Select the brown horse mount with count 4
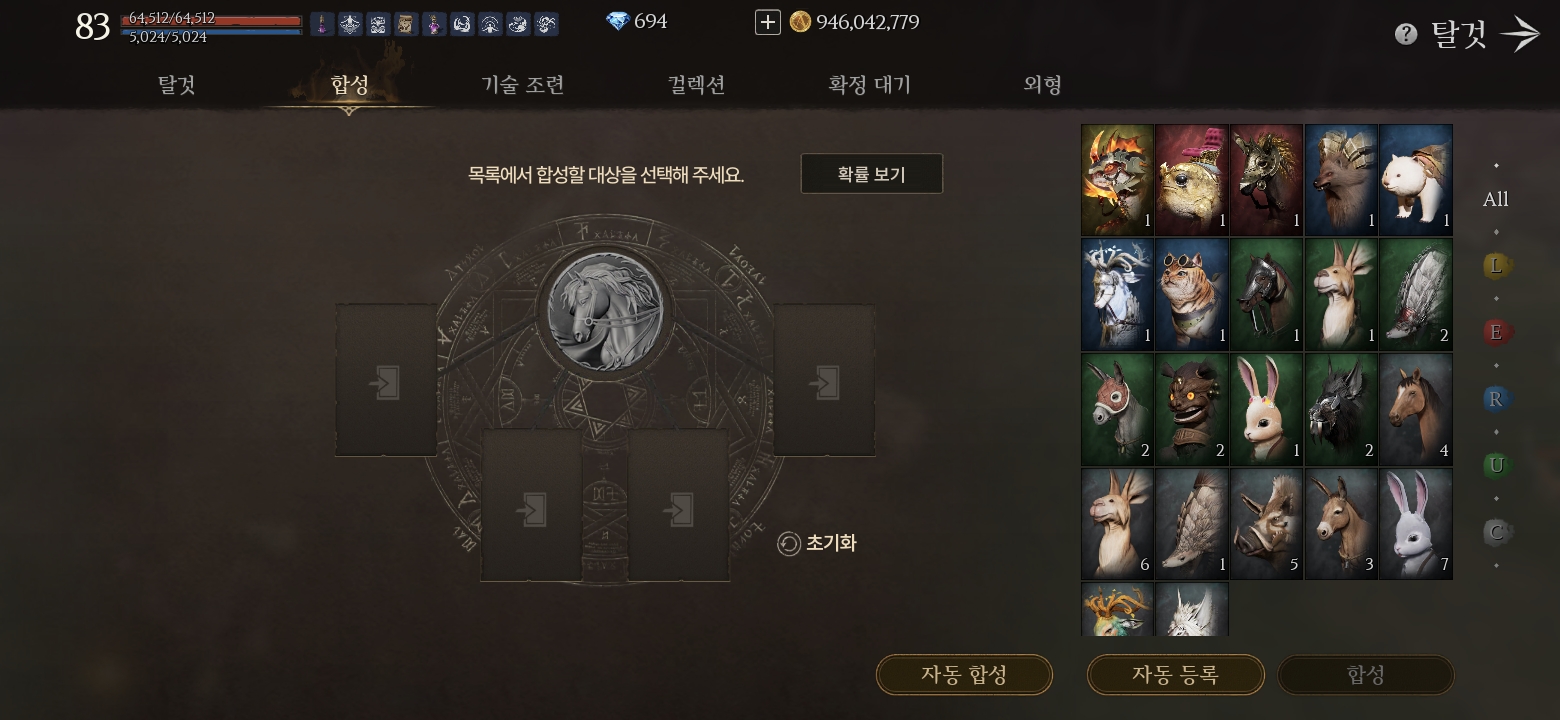The height and width of the screenshot is (720, 1560). click(x=1416, y=410)
